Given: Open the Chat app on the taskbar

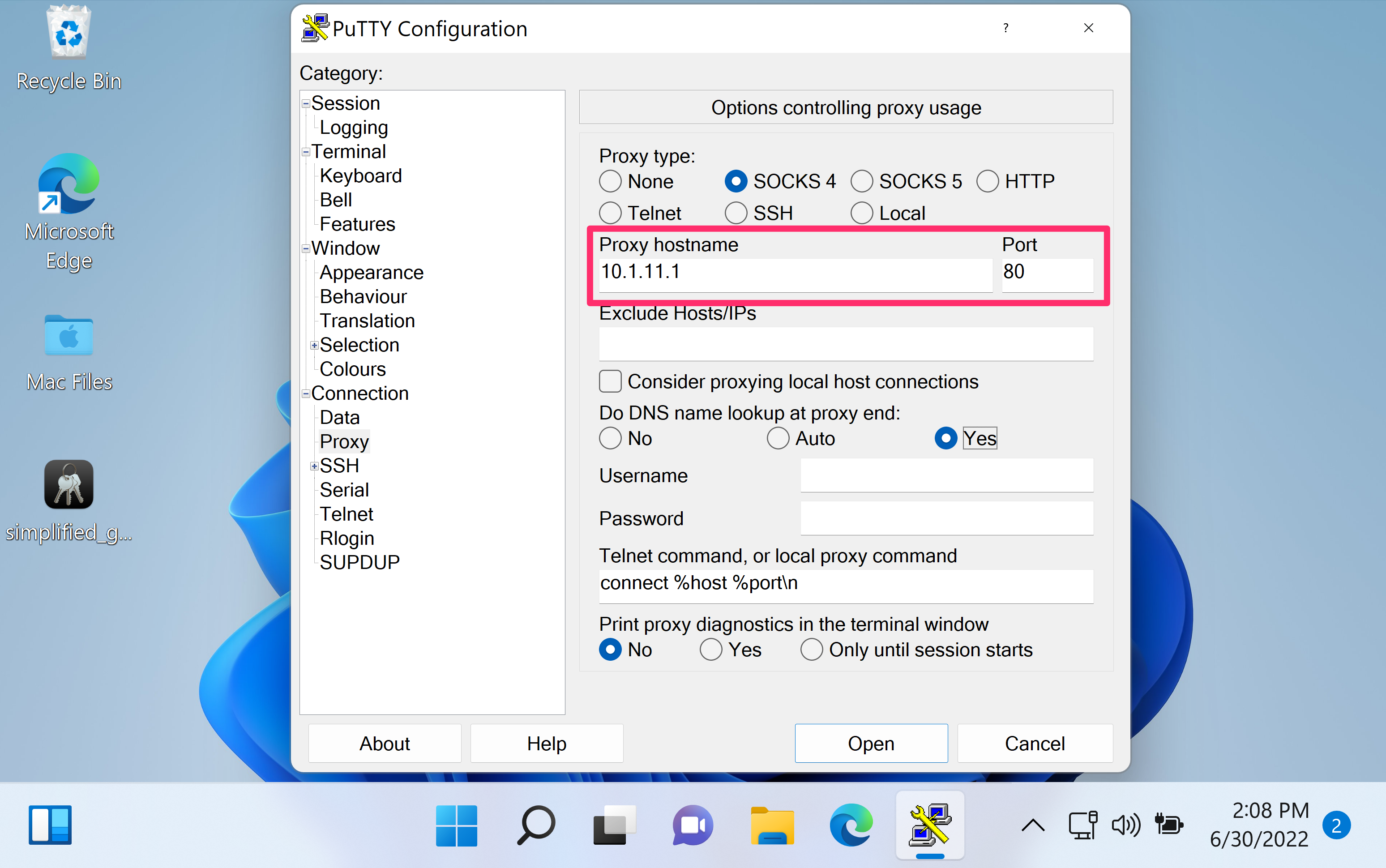Looking at the screenshot, I should 693,825.
